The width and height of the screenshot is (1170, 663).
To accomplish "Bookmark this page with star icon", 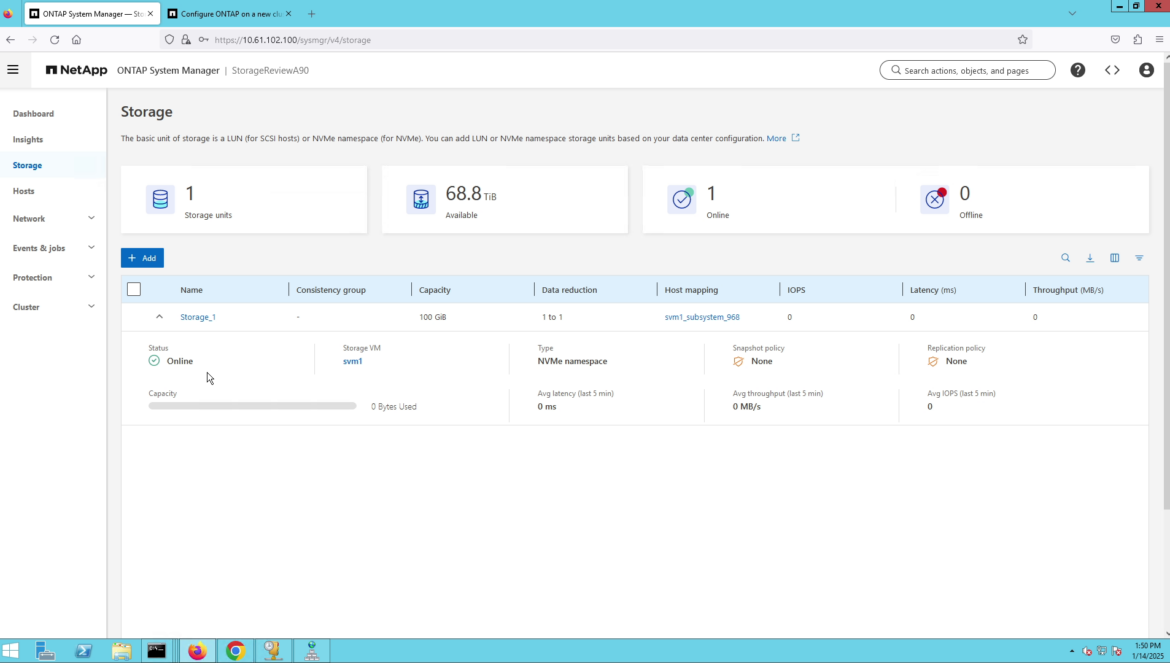I will coord(1022,40).
